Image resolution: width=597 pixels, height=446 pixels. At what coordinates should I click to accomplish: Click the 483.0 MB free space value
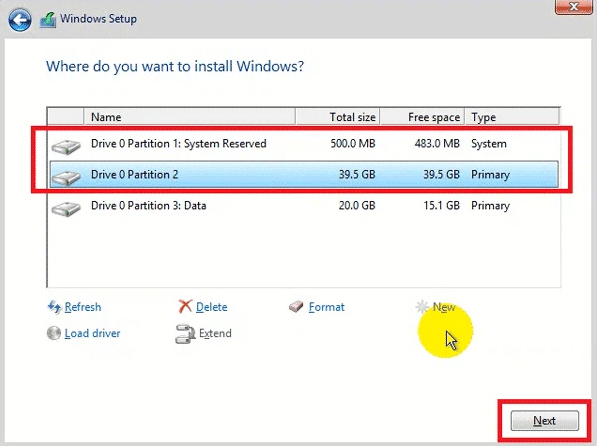pos(437,144)
